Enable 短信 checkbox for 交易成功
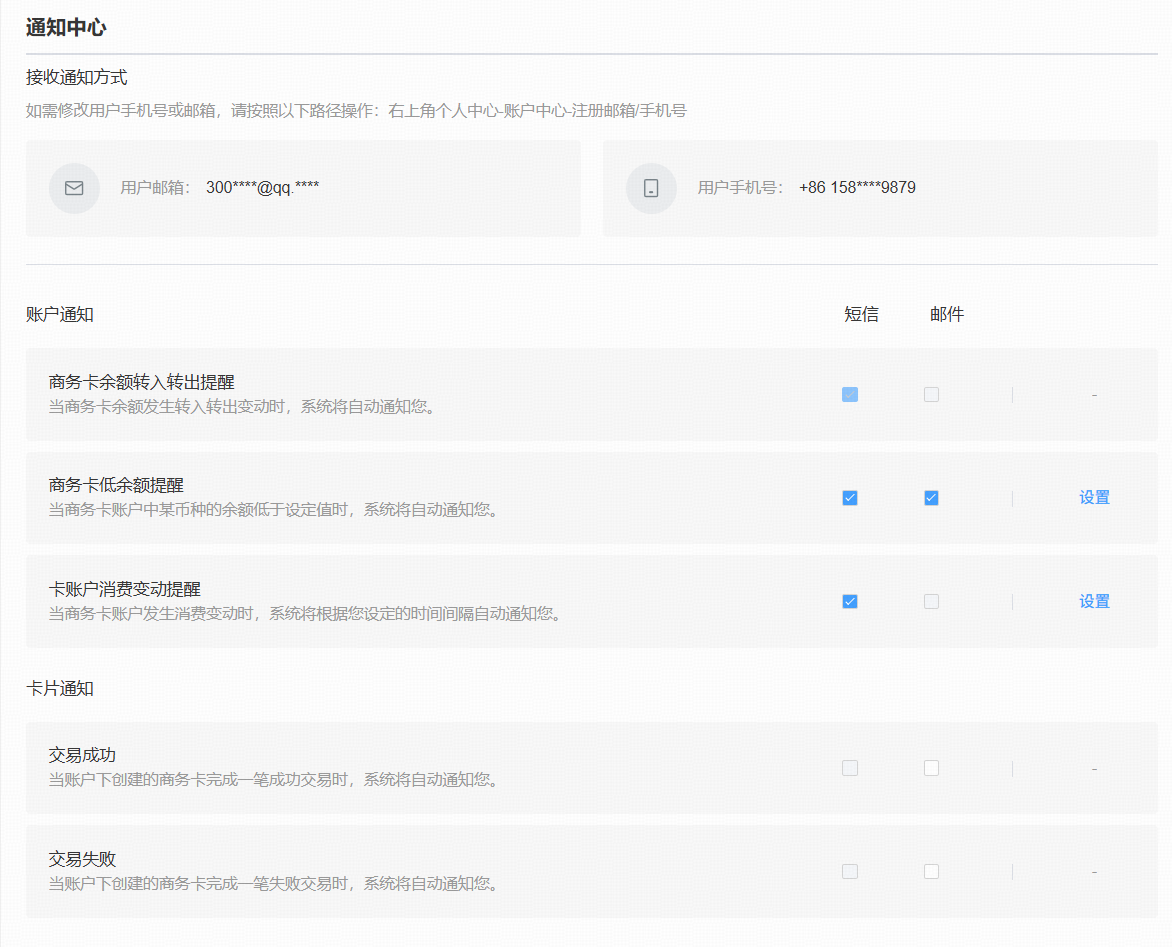Image resolution: width=1172 pixels, height=947 pixels. [x=850, y=768]
